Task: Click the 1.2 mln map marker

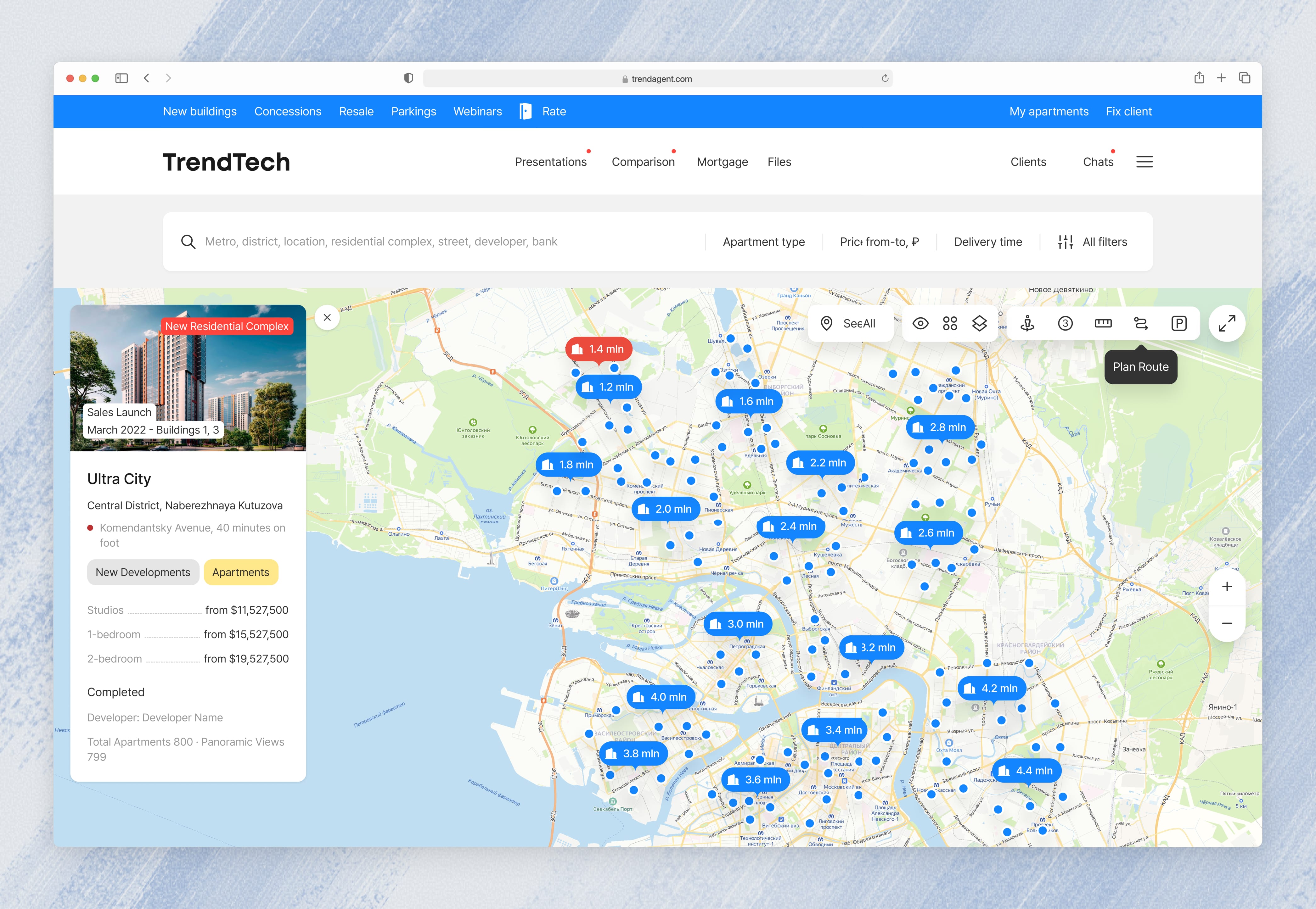Action: (608, 387)
